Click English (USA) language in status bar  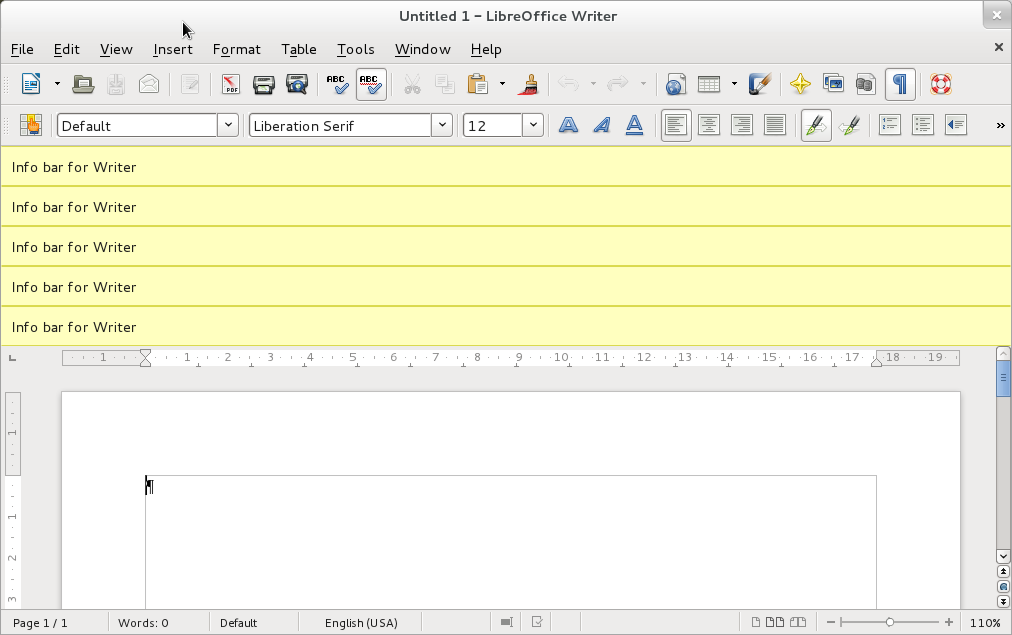pos(361,623)
